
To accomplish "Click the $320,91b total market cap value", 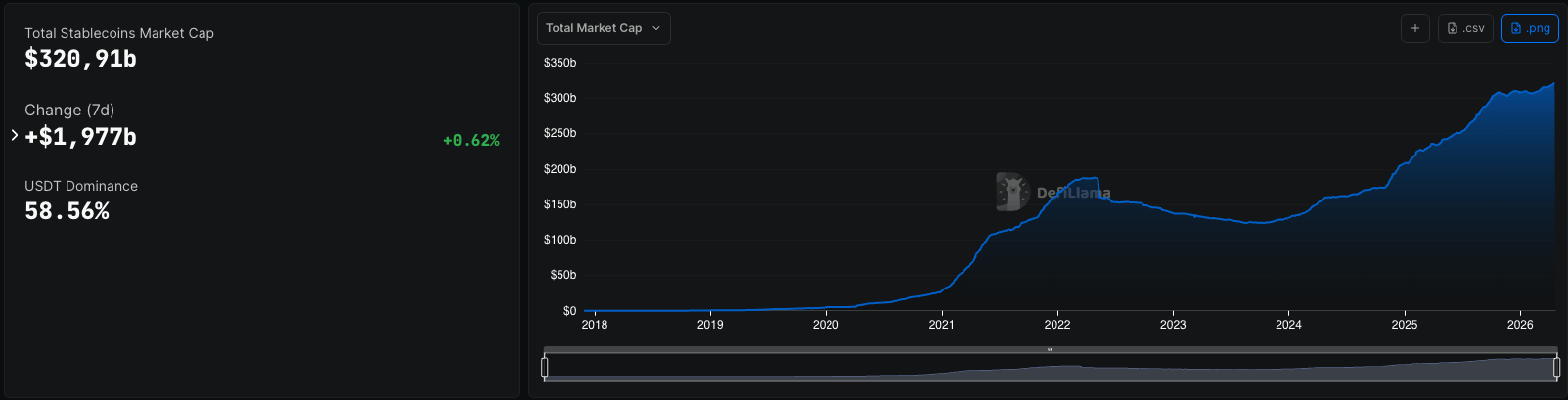I will [x=80, y=59].
